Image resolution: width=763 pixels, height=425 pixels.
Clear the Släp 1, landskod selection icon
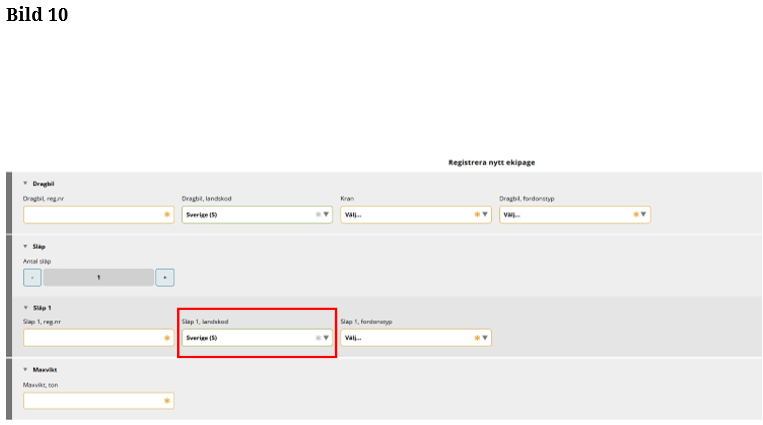[x=318, y=338]
